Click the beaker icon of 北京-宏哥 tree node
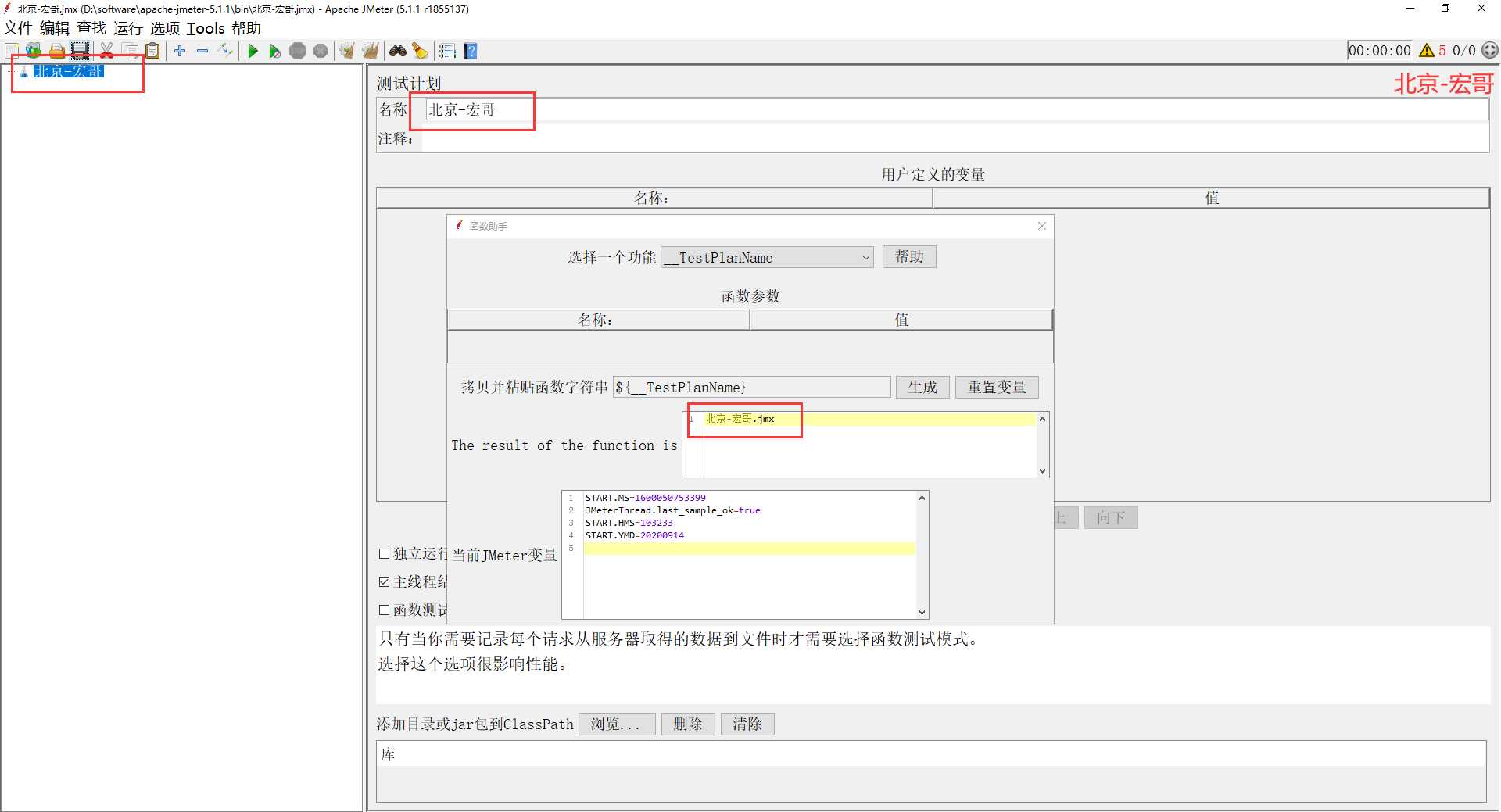1501x812 pixels. (x=24, y=71)
